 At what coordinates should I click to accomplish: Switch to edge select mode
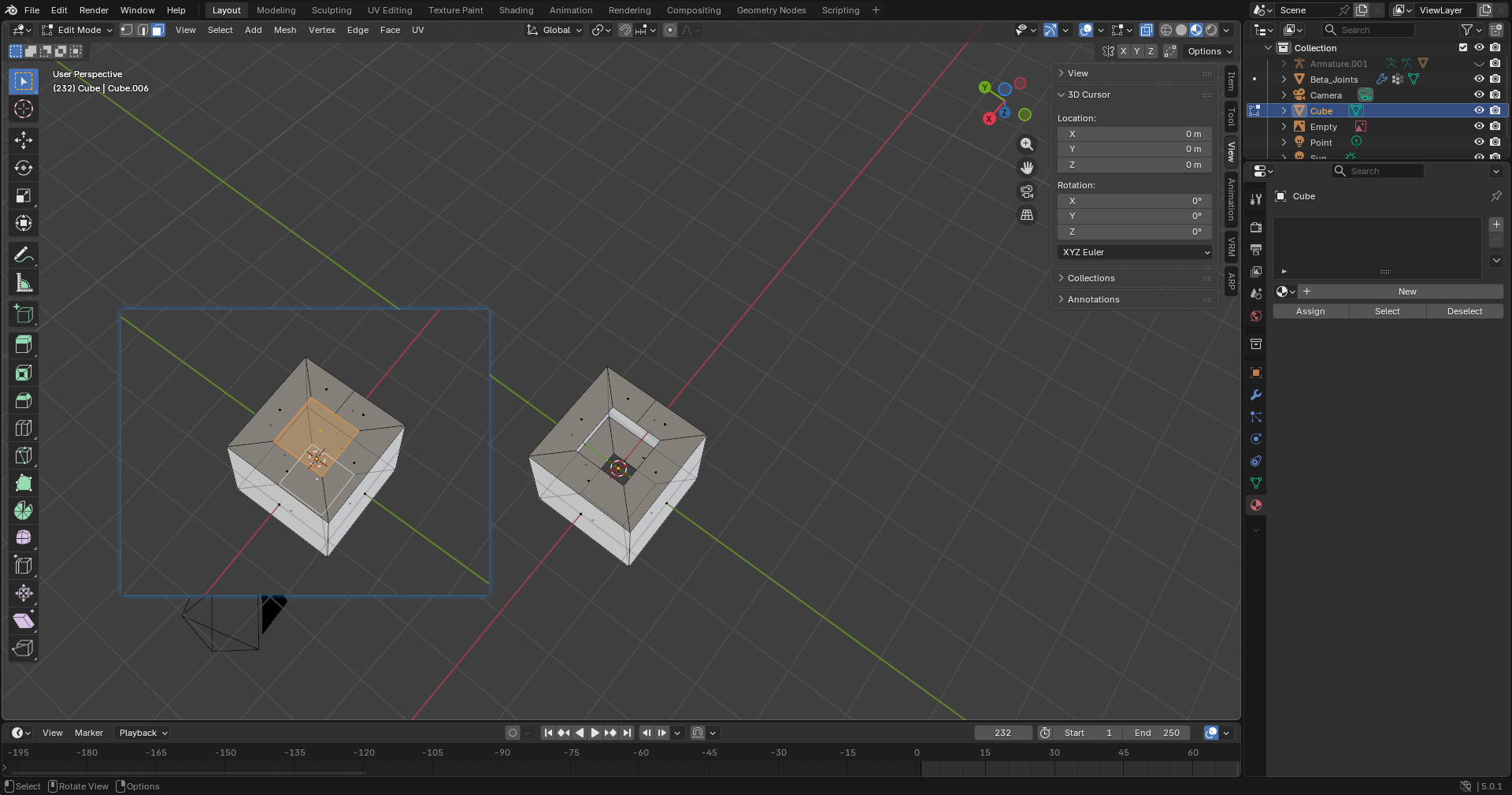tap(143, 30)
